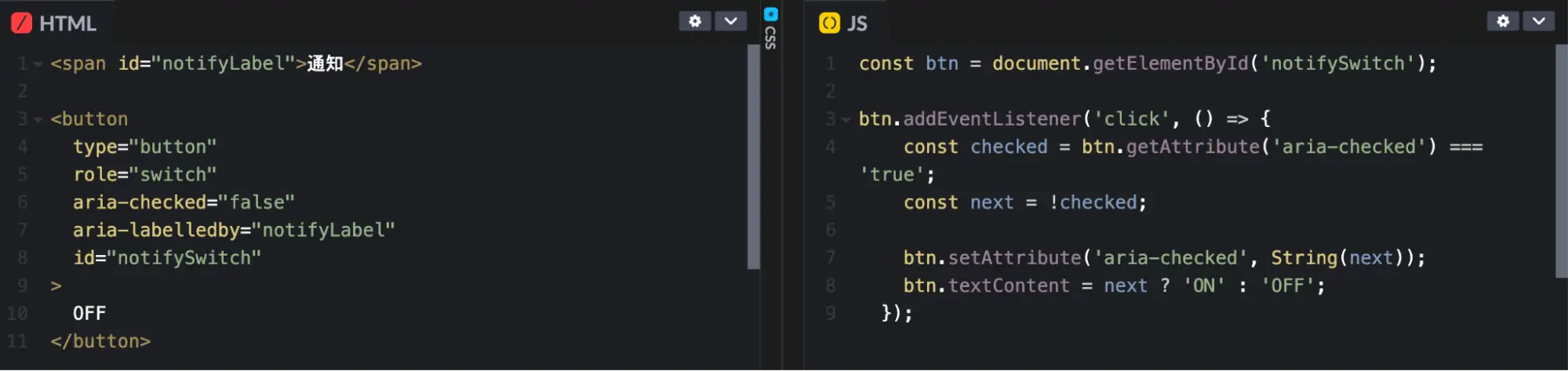1568x371 pixels.
Task: Click the OFF text inside button
Action: point(89,314)
